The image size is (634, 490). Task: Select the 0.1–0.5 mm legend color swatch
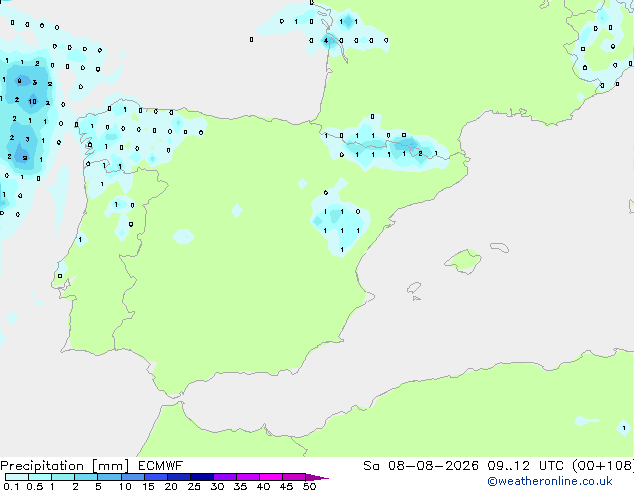(x=17, y=477)
